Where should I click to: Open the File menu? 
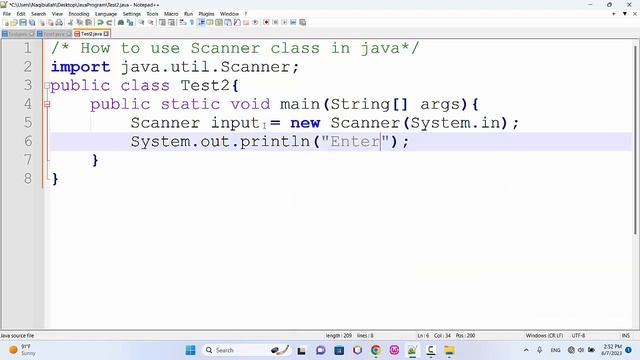[7, 14]
